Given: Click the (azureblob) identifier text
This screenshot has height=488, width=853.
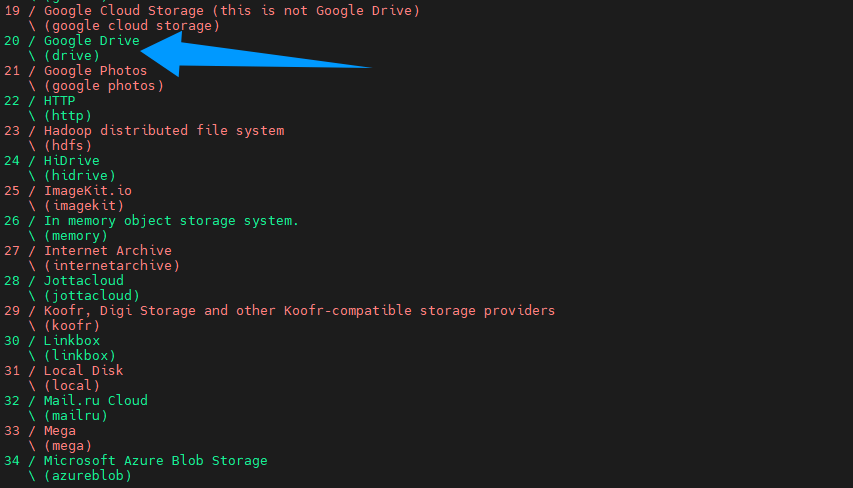Looking at the screenshot, I should click(88, 475).
